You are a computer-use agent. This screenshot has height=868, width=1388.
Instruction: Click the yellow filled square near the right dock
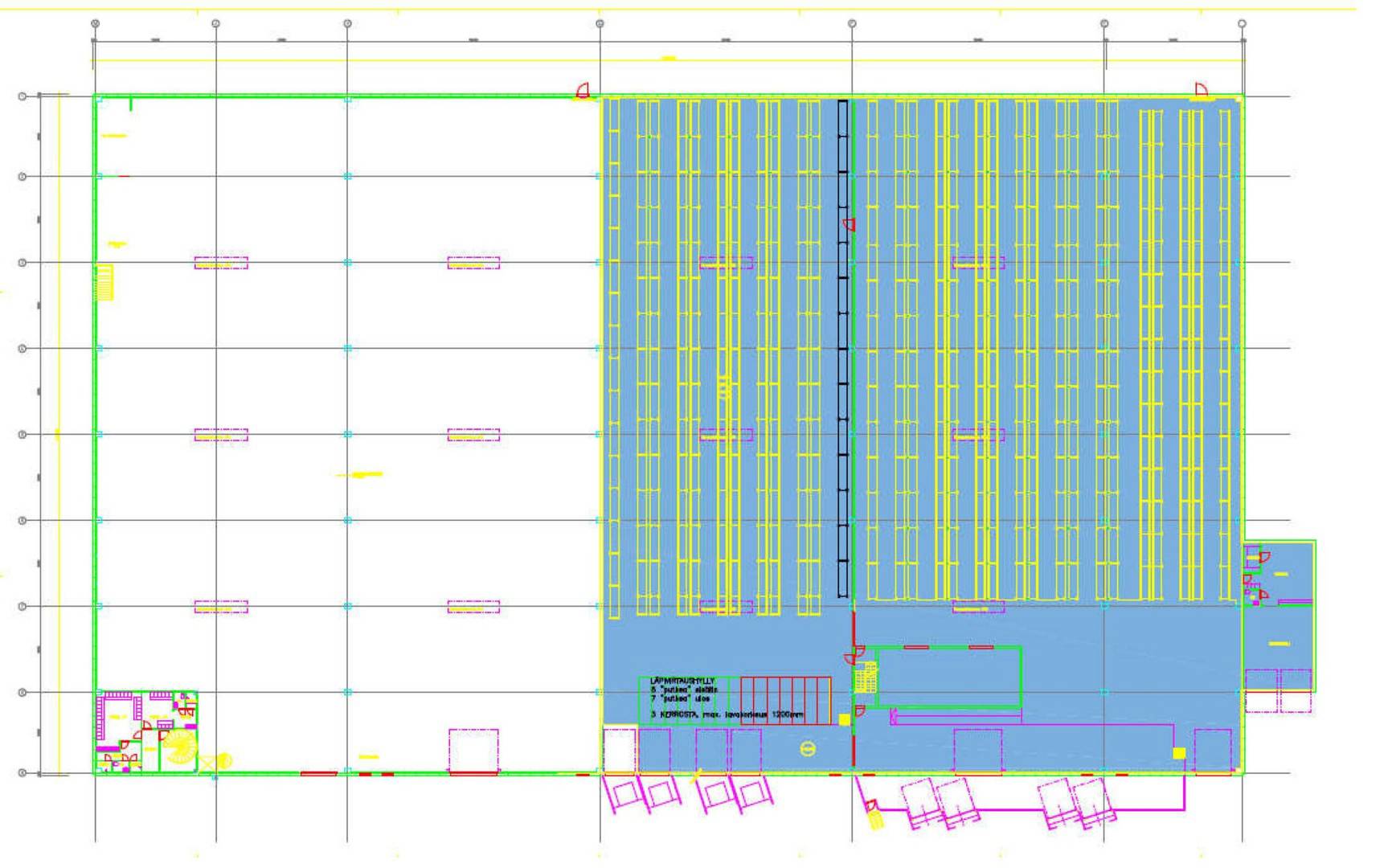pos(1179,753)
